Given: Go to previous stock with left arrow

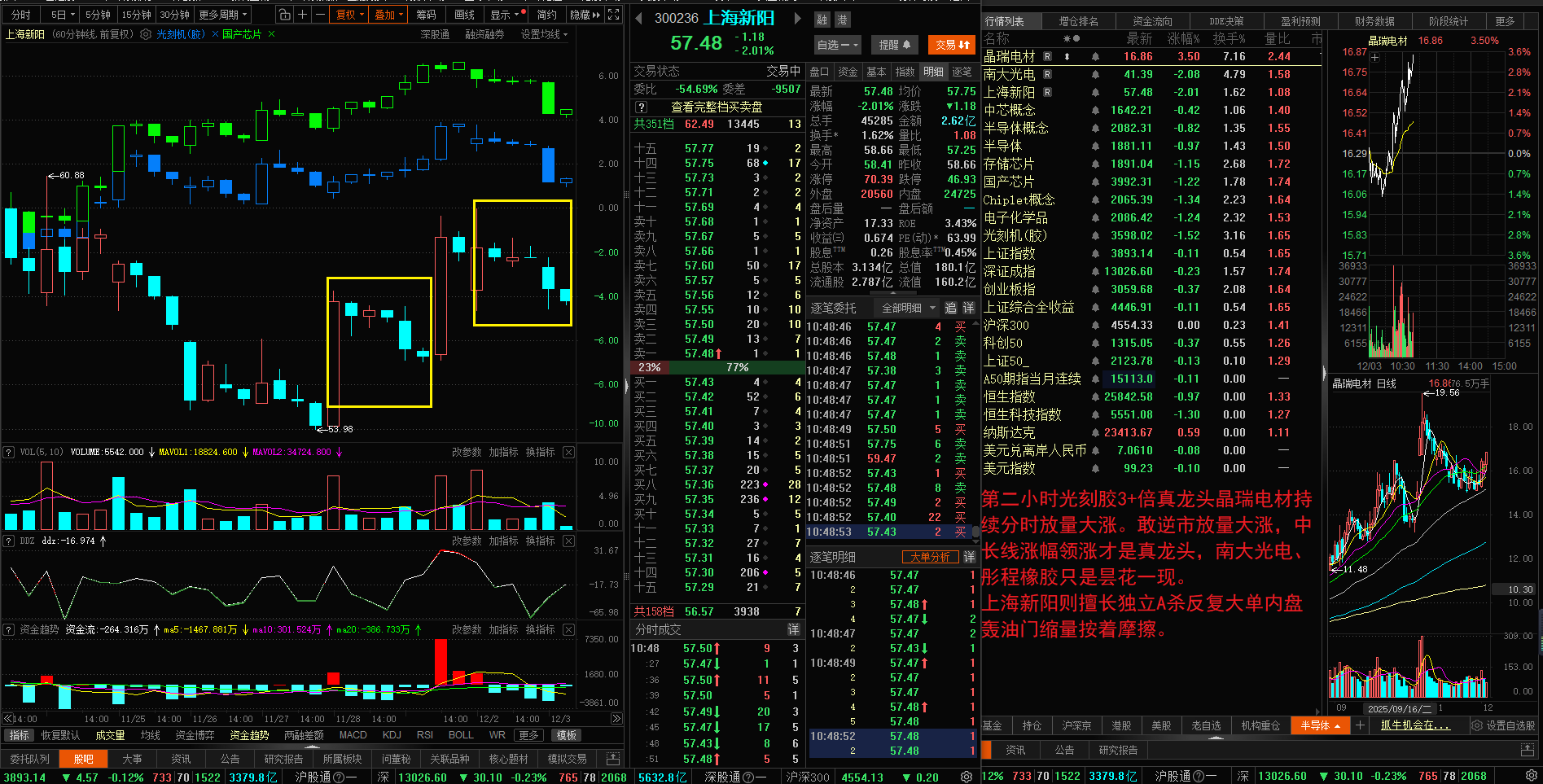Looking at the screenshot, I should pos(638,18).
